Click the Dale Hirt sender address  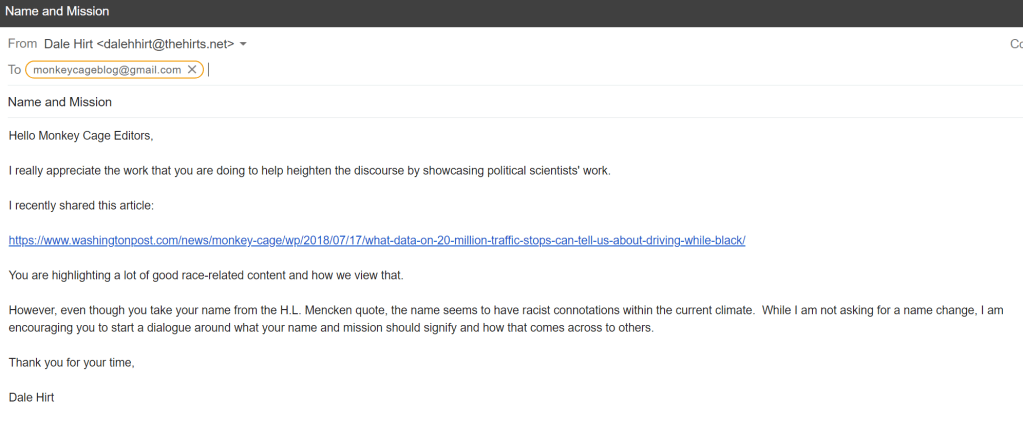[139, 44]
